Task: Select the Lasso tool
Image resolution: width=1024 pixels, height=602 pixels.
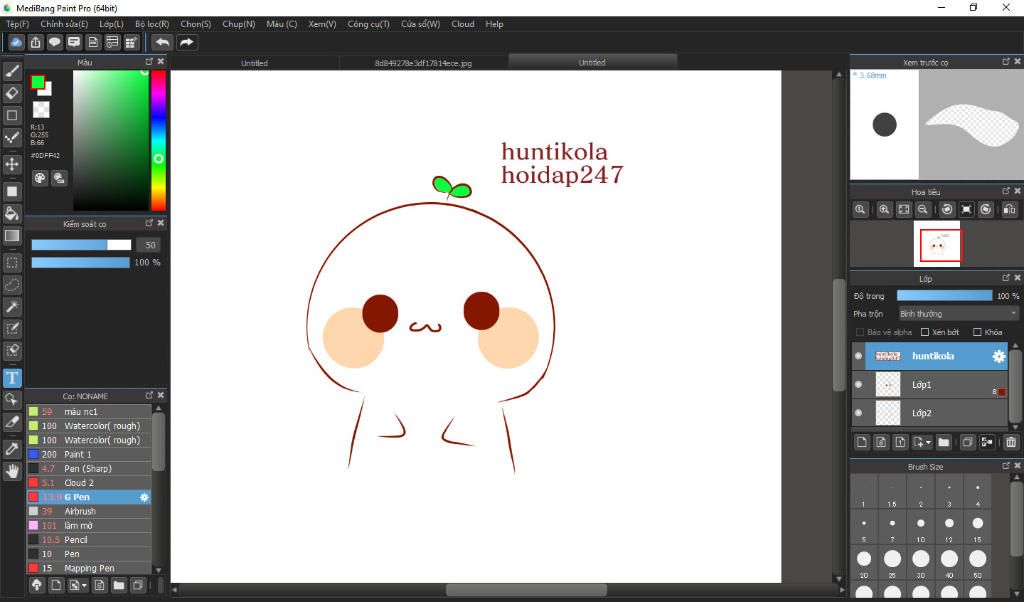Action: (x=12, y=285)
